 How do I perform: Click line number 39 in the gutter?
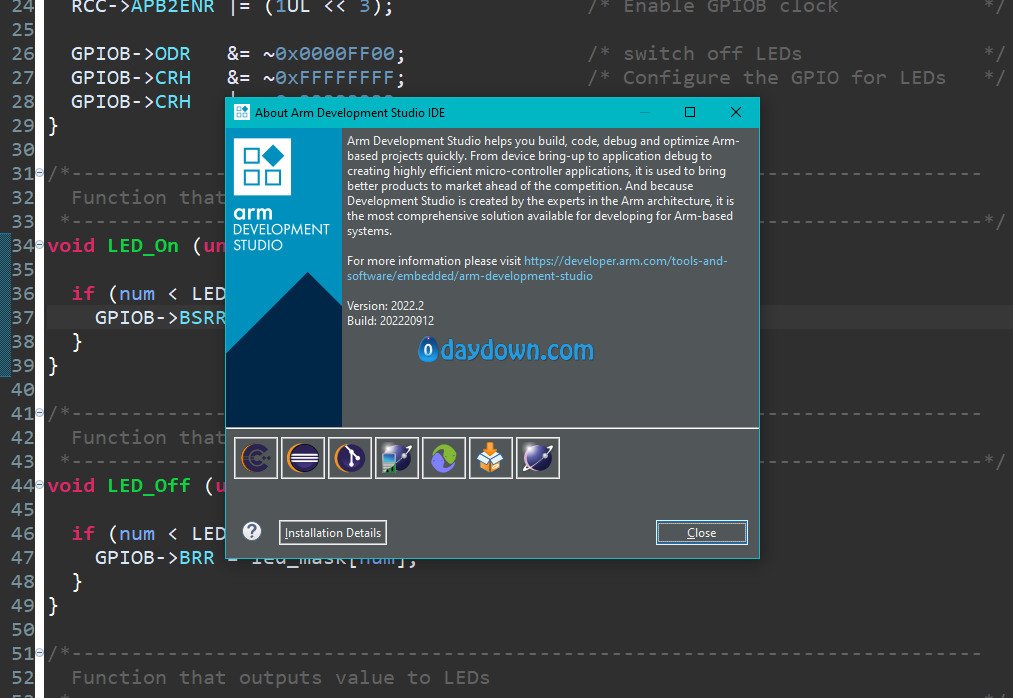coord(23,365)
